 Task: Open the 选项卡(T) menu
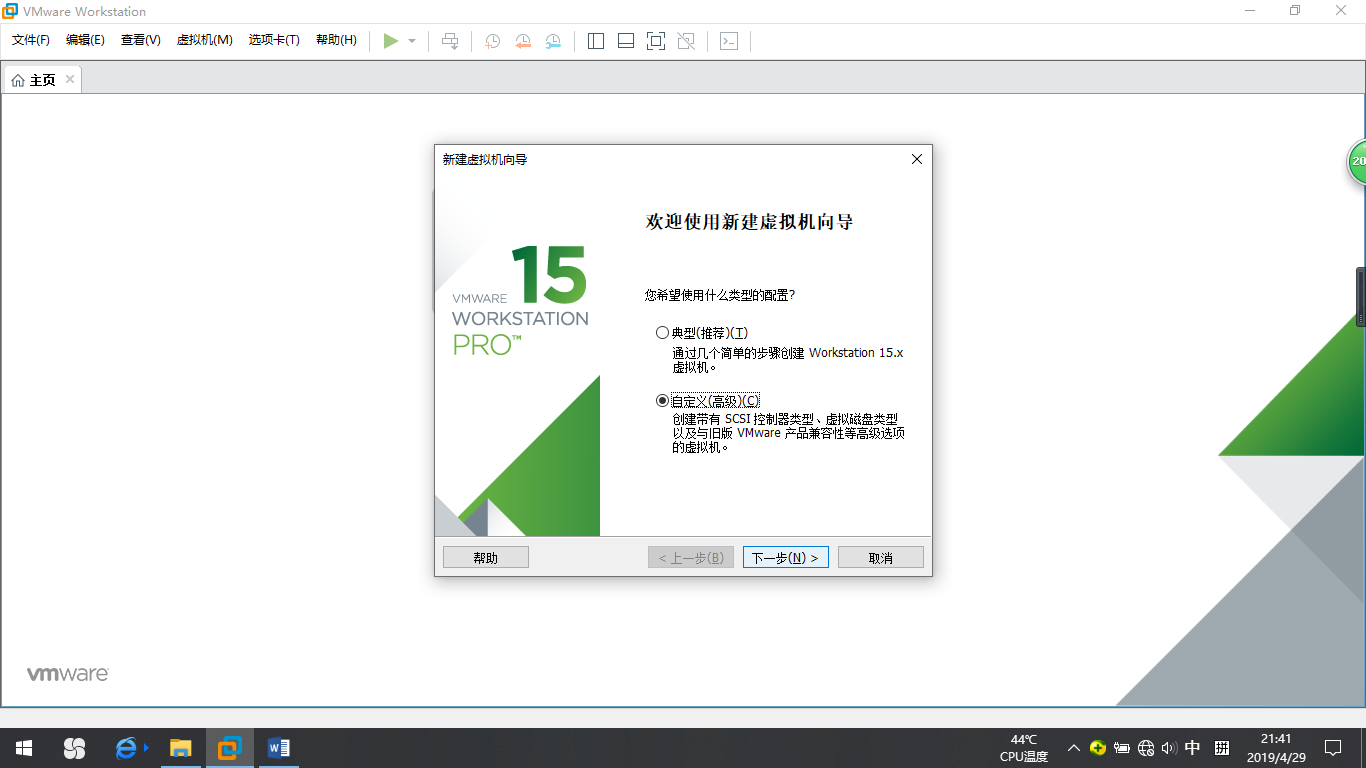coord(274,40)
